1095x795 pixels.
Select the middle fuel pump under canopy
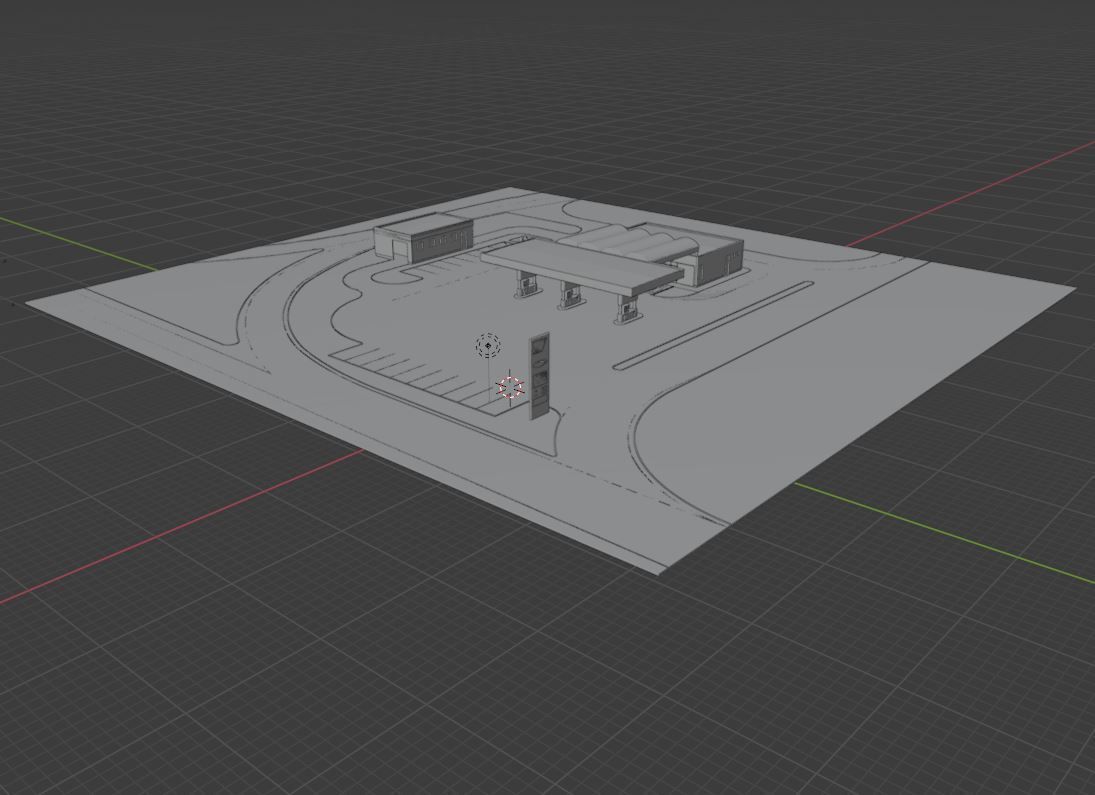point(571,296)
